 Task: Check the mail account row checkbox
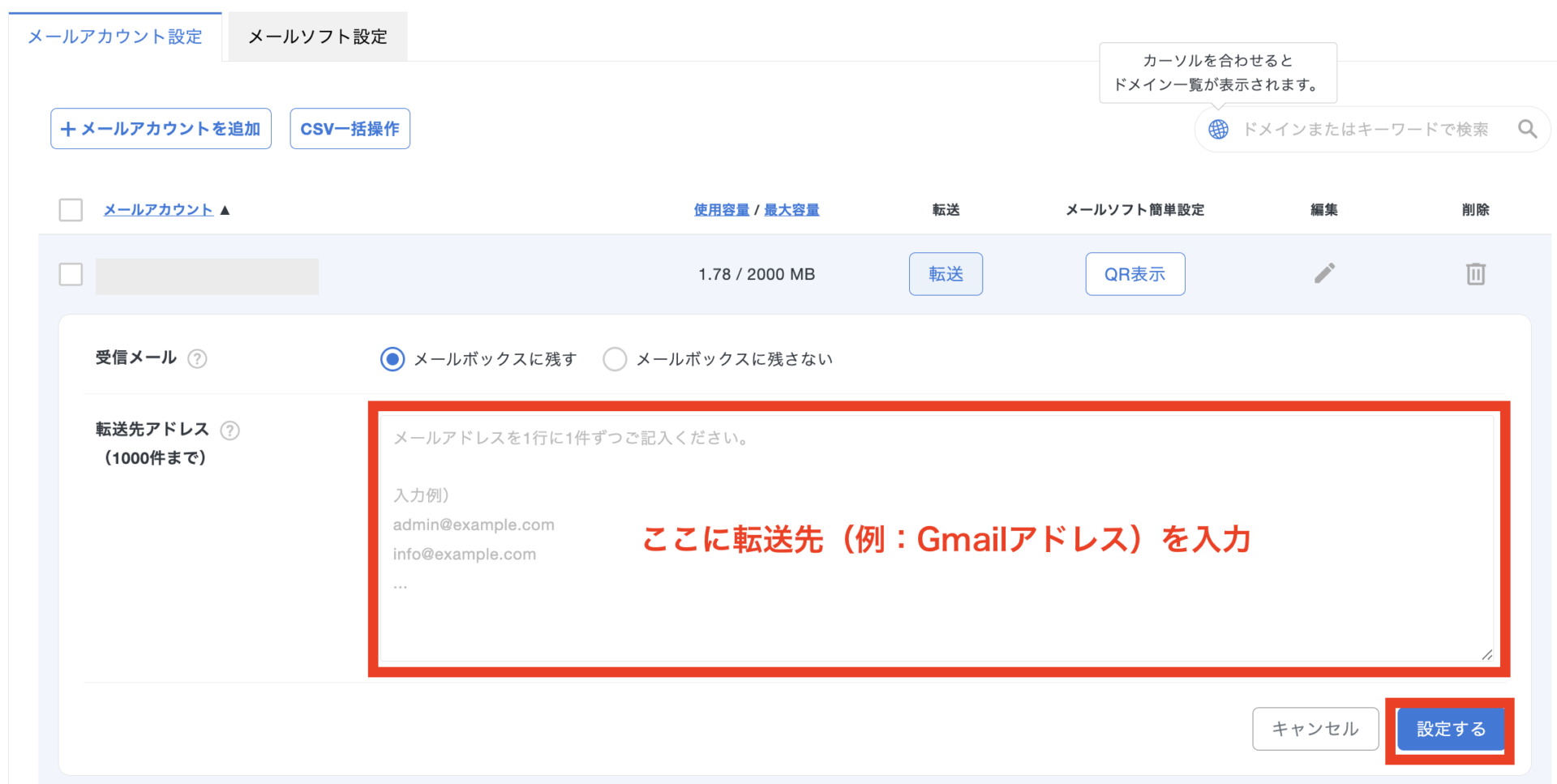tap(71, 275)
